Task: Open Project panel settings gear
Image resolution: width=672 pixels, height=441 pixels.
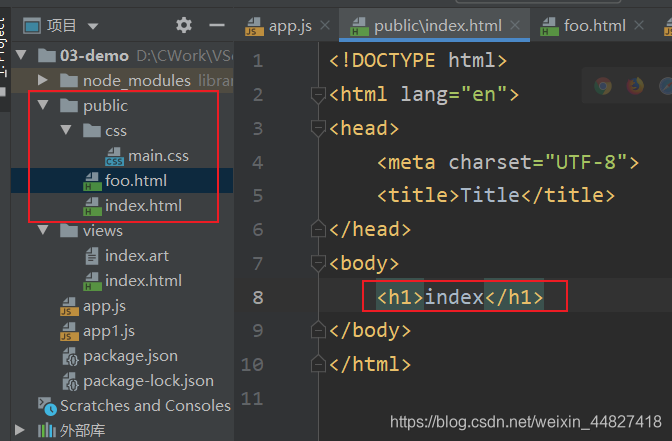Action: [x=184, y=25]
